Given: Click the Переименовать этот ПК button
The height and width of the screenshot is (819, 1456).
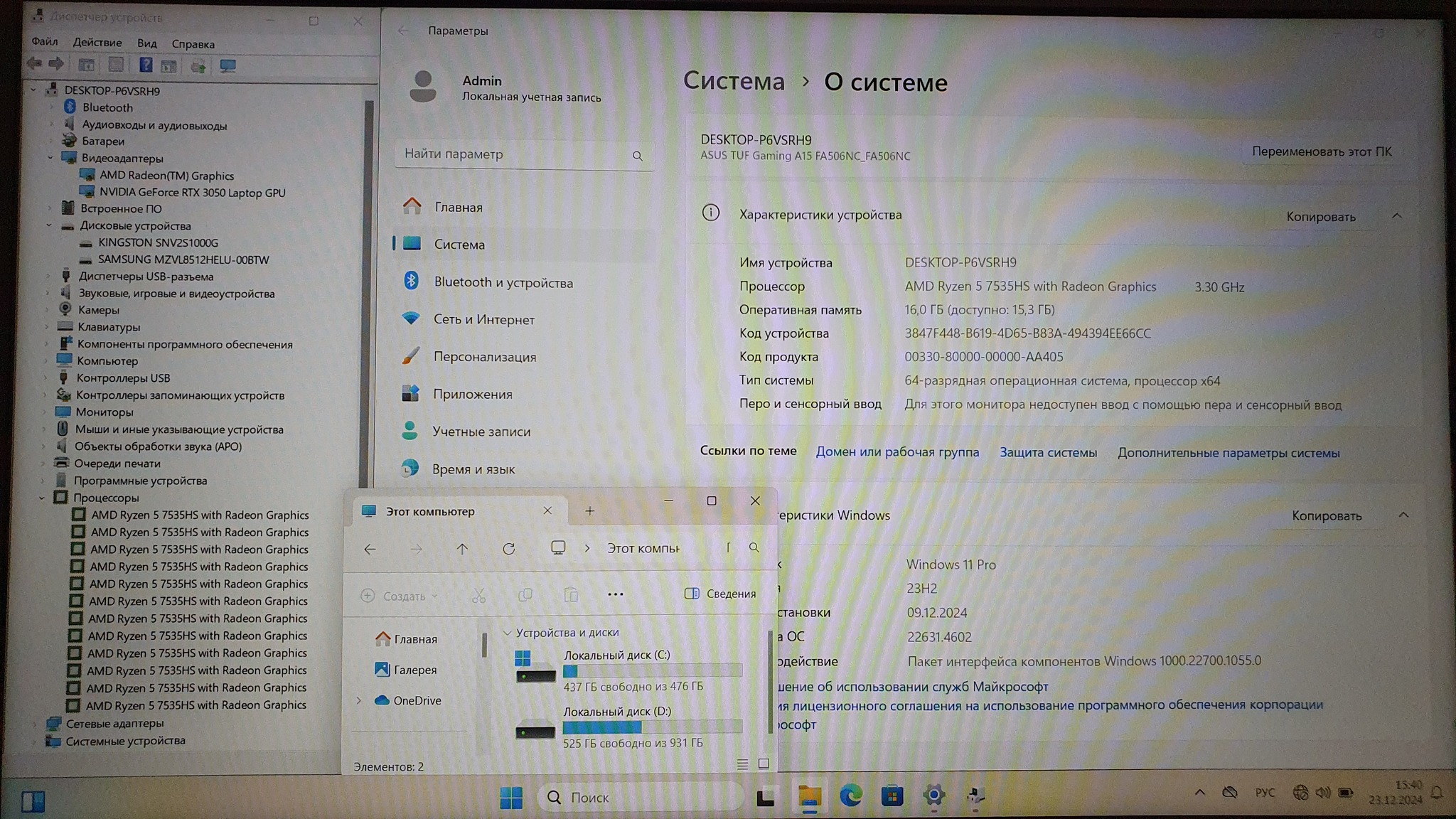Looking at the screenshot, I should [1321, 151].
